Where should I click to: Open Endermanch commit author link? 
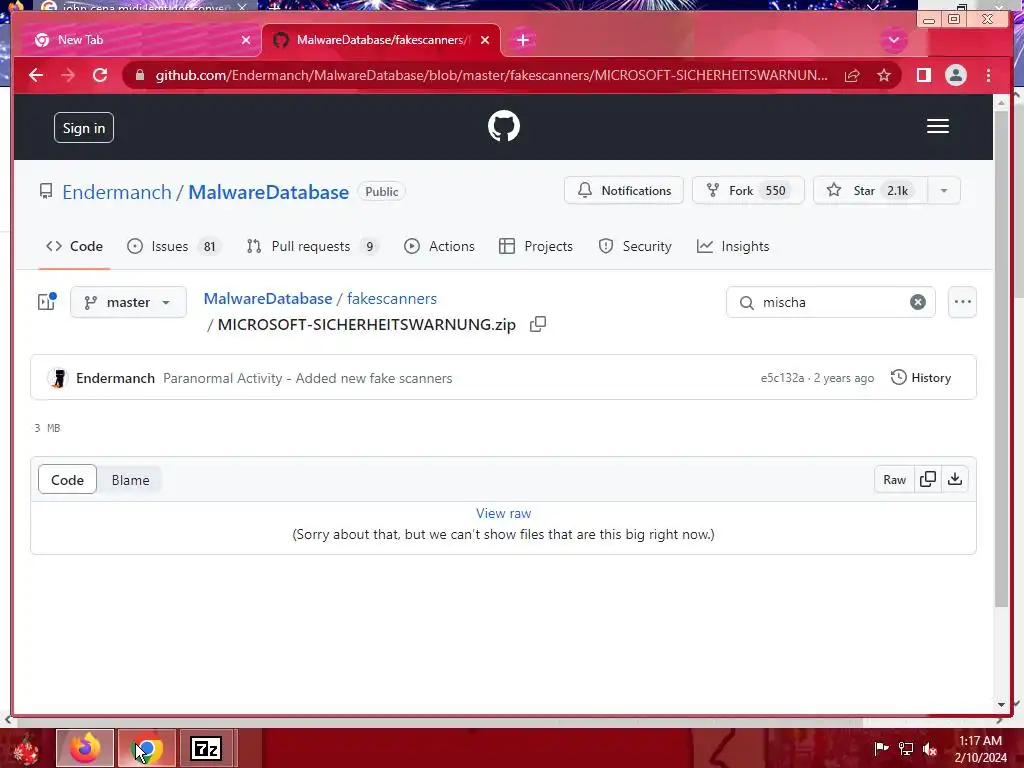click(115, 378)
